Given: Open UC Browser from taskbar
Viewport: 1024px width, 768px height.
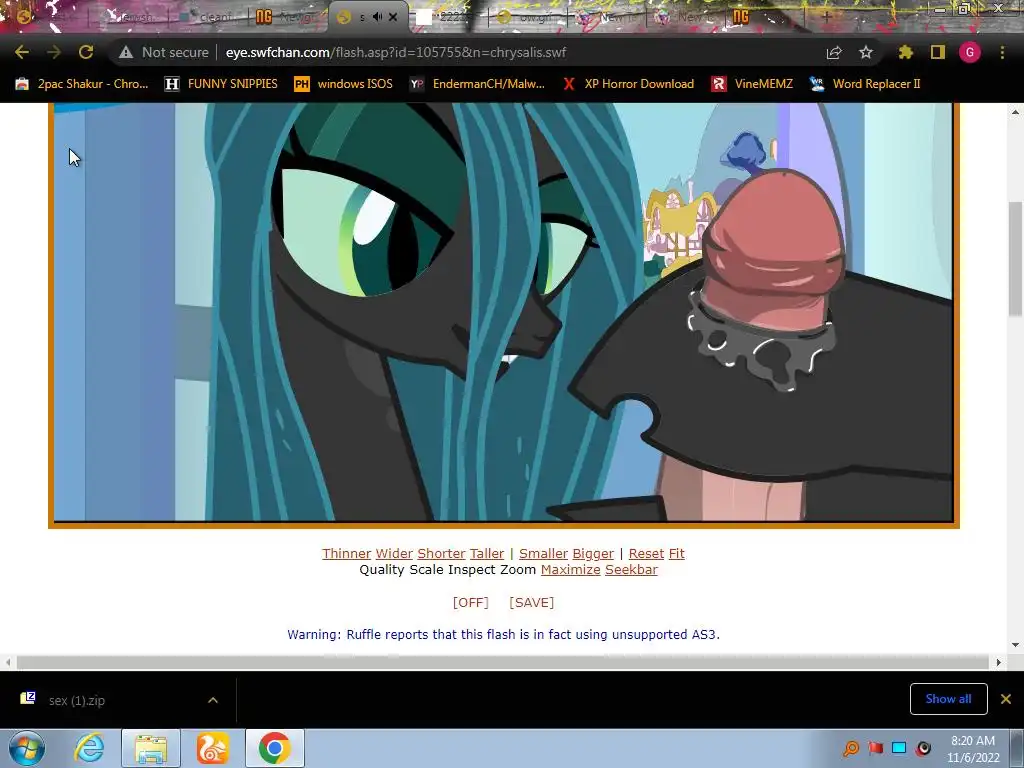Looking at the screenshot, I should click(213, 748).
